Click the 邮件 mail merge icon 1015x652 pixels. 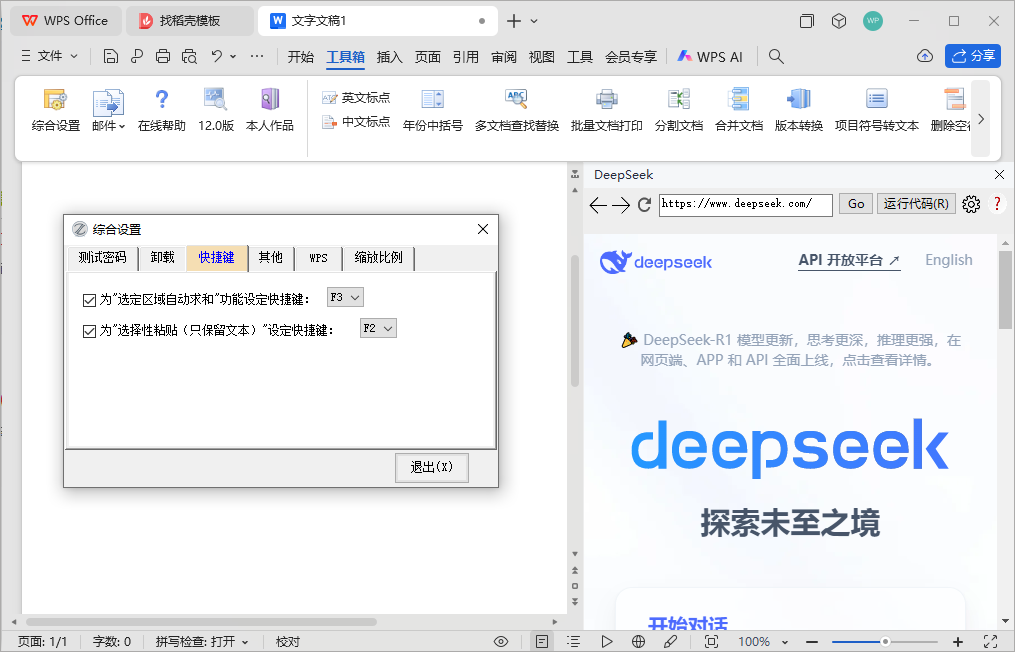(108, 110)
